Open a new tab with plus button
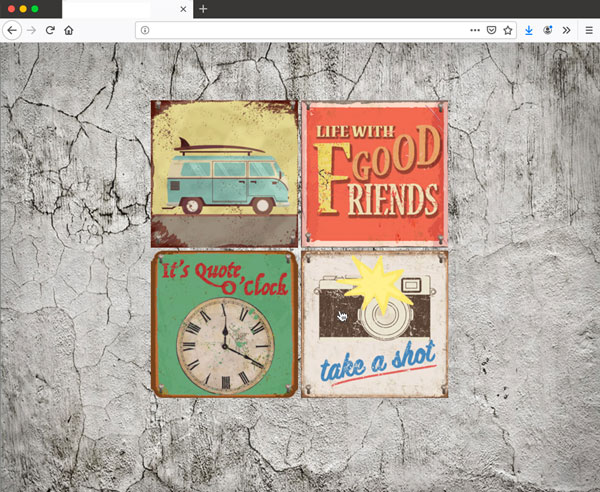The height and width of the screenshot is (492, 600). coord(203,9)
